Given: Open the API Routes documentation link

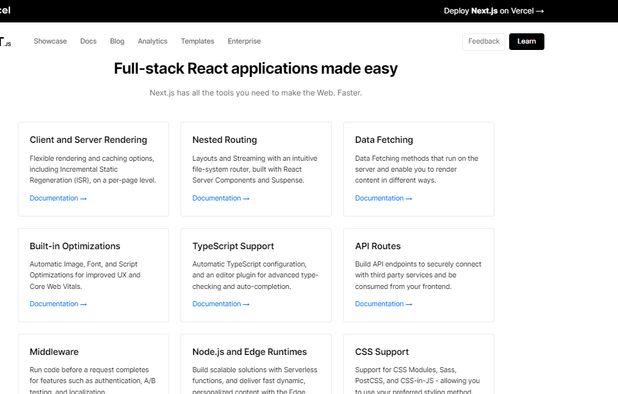Looking at the screenshot, I should pyautogui.click(x=383, y=304).
